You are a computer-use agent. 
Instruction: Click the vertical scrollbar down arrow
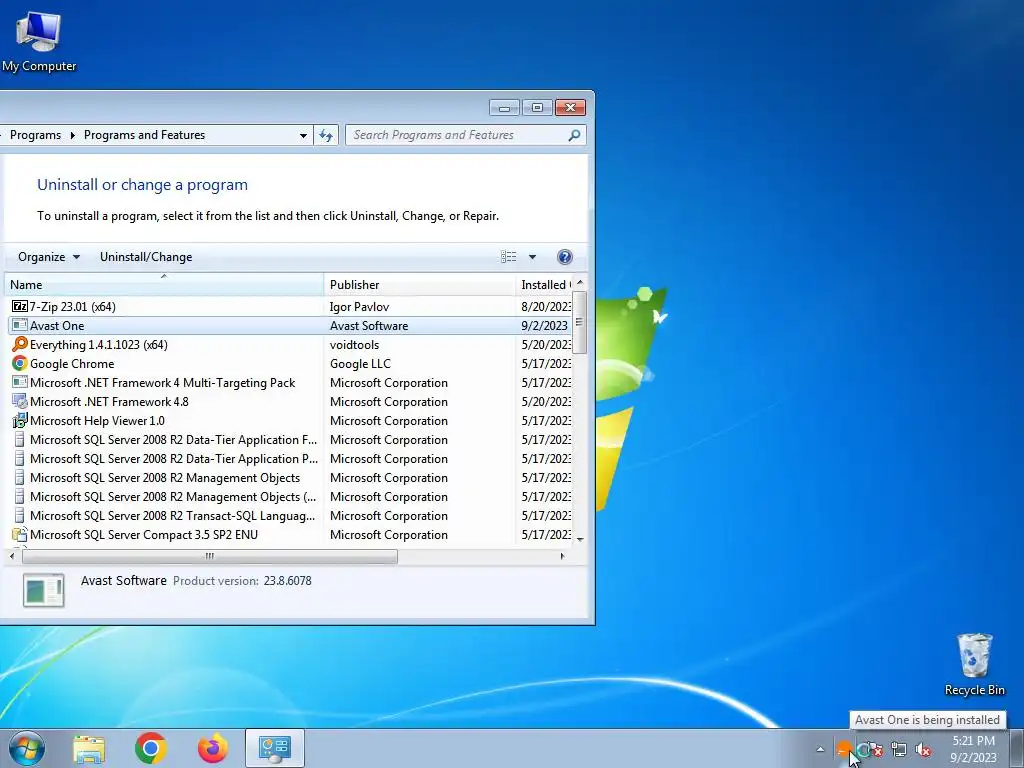click(x=580, y=539)
